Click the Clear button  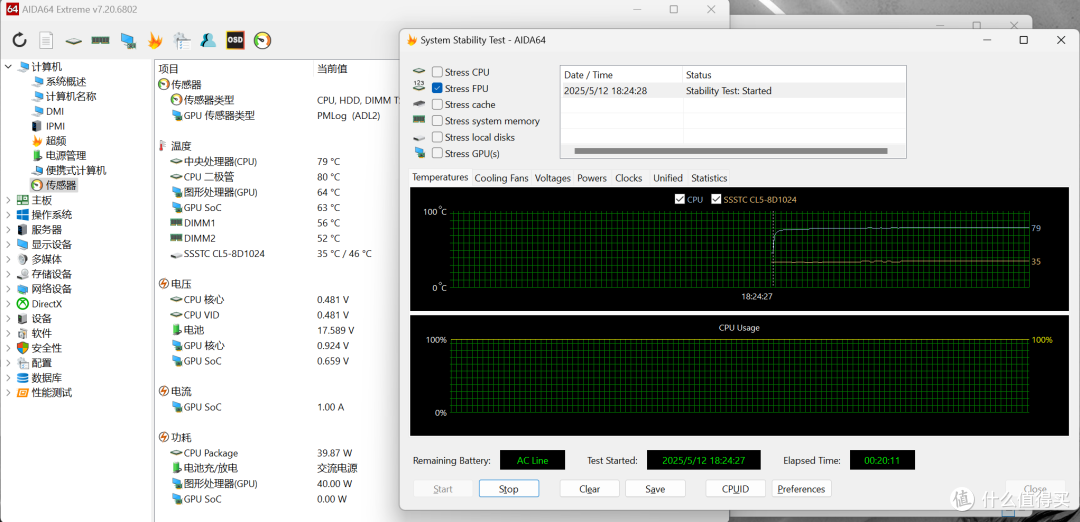tap(590, 489)
